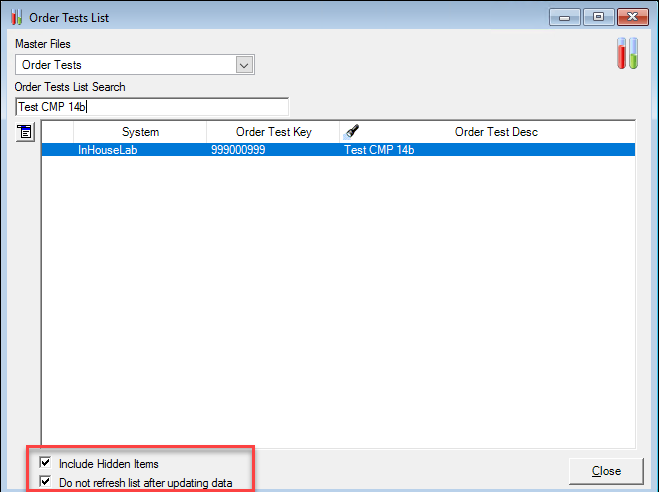Click the test tubes icon in title bar
The image size is (659, 492).
point(16,17)
